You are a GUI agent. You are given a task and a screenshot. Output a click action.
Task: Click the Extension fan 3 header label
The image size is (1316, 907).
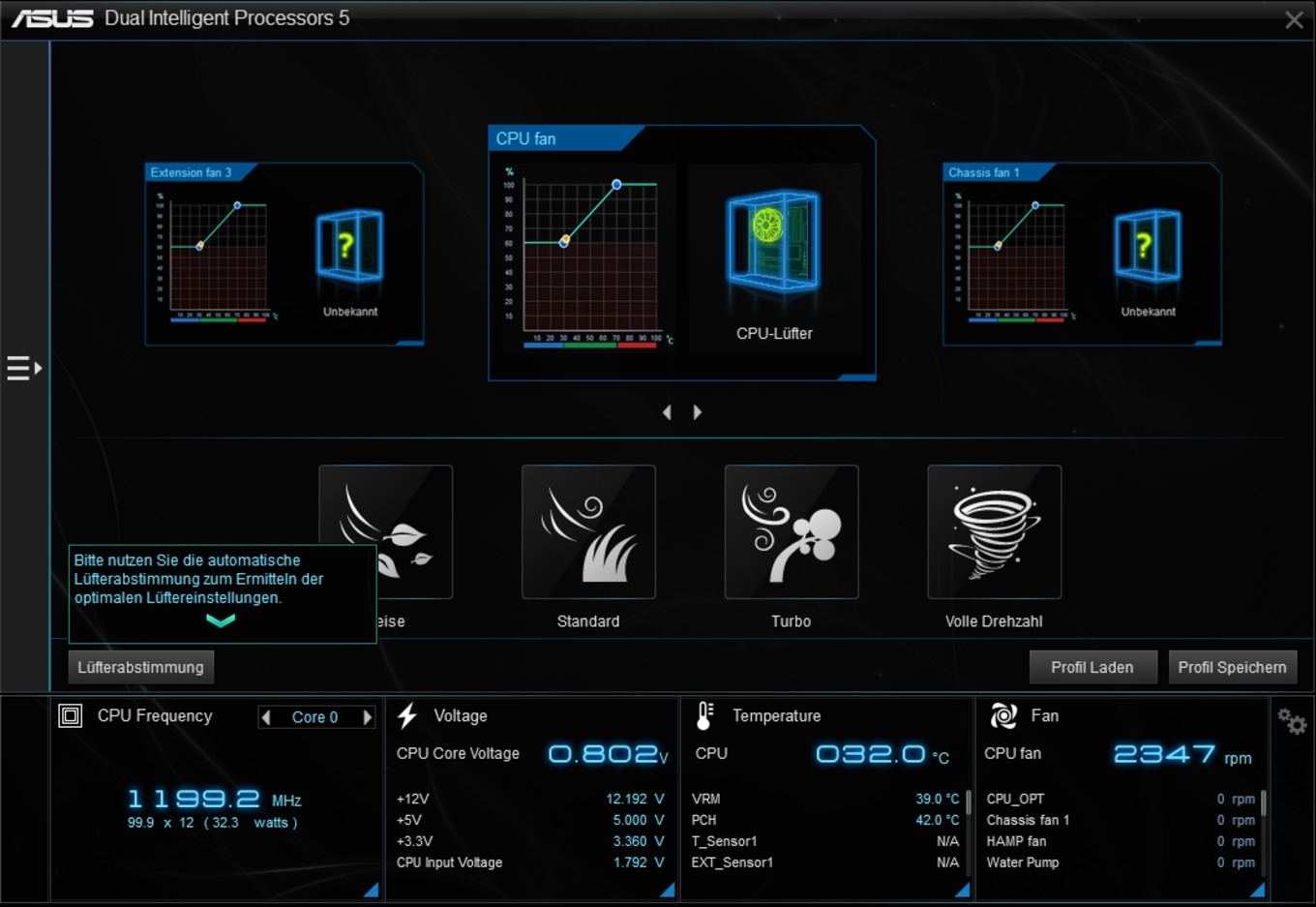pos(191,172)
